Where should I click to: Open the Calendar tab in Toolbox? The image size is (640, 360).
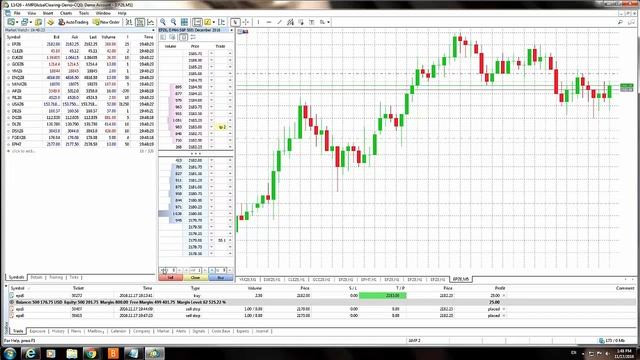[118, 331]
